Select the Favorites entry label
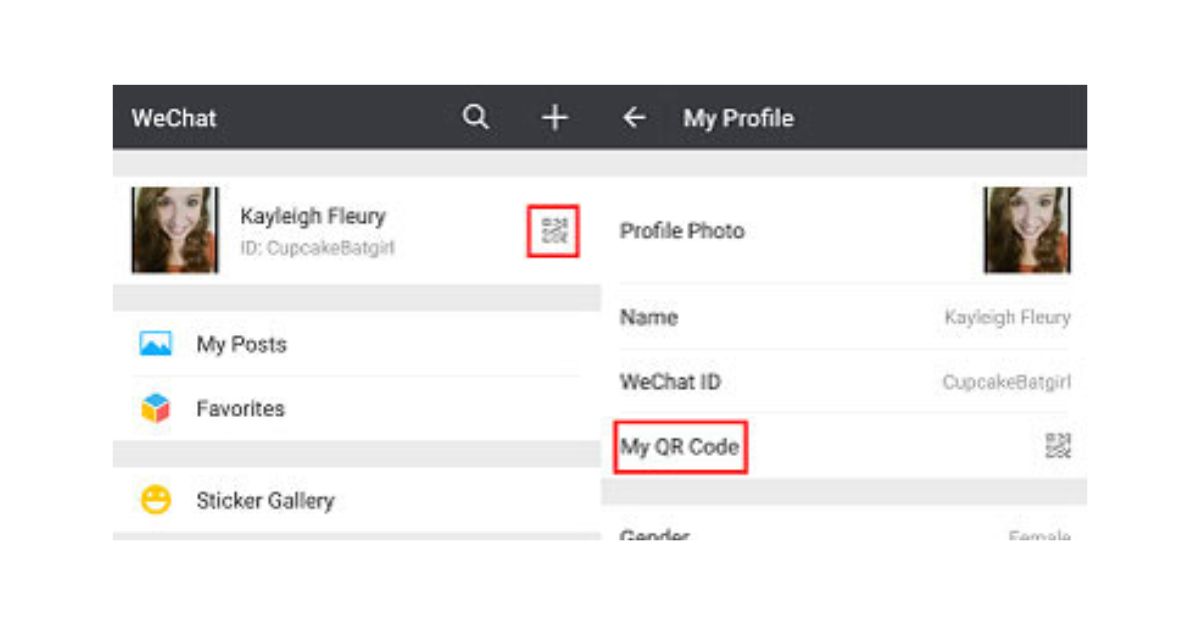 [x=240, y=409]
